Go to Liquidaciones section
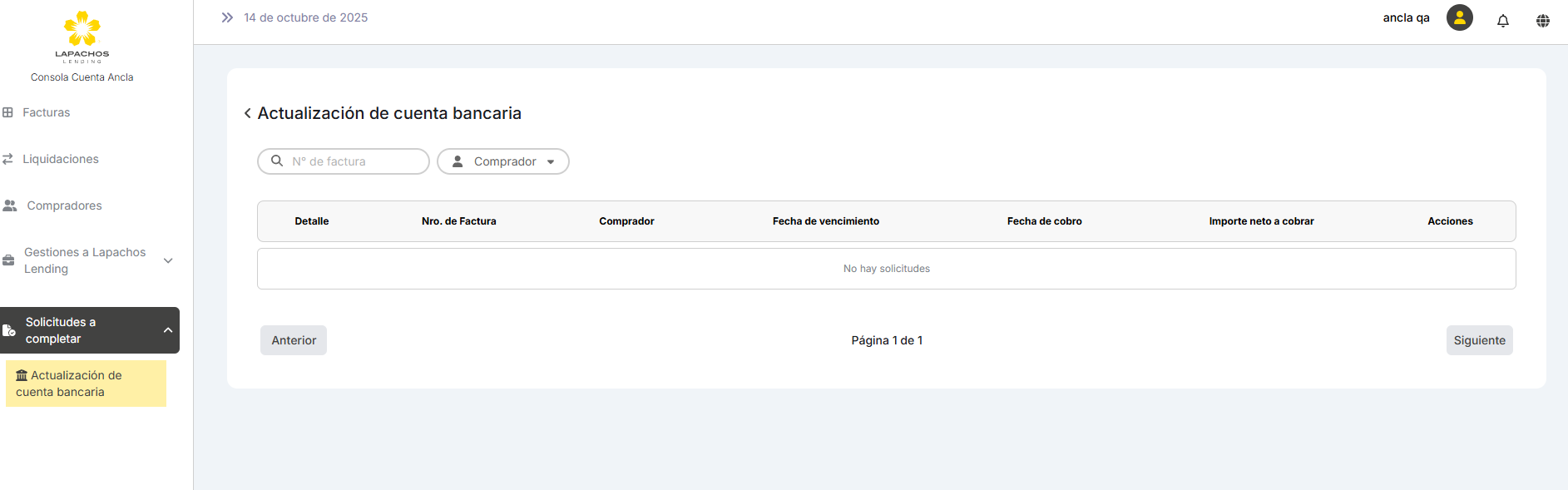Viewport: 1568px width, 490px height. pos(60,159)
